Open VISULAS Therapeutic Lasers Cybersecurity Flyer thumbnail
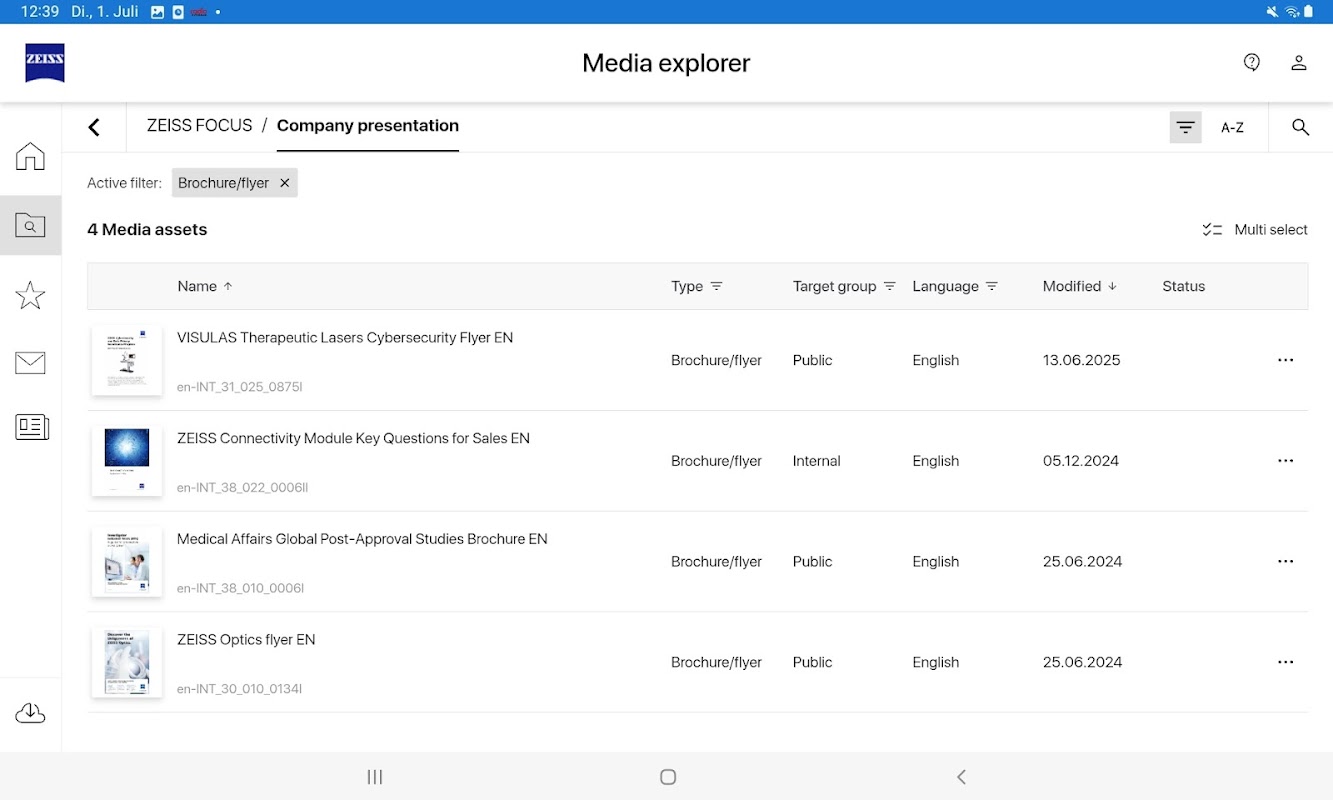This screenshot has width=1333, height=800. click(x=127, y=360)
